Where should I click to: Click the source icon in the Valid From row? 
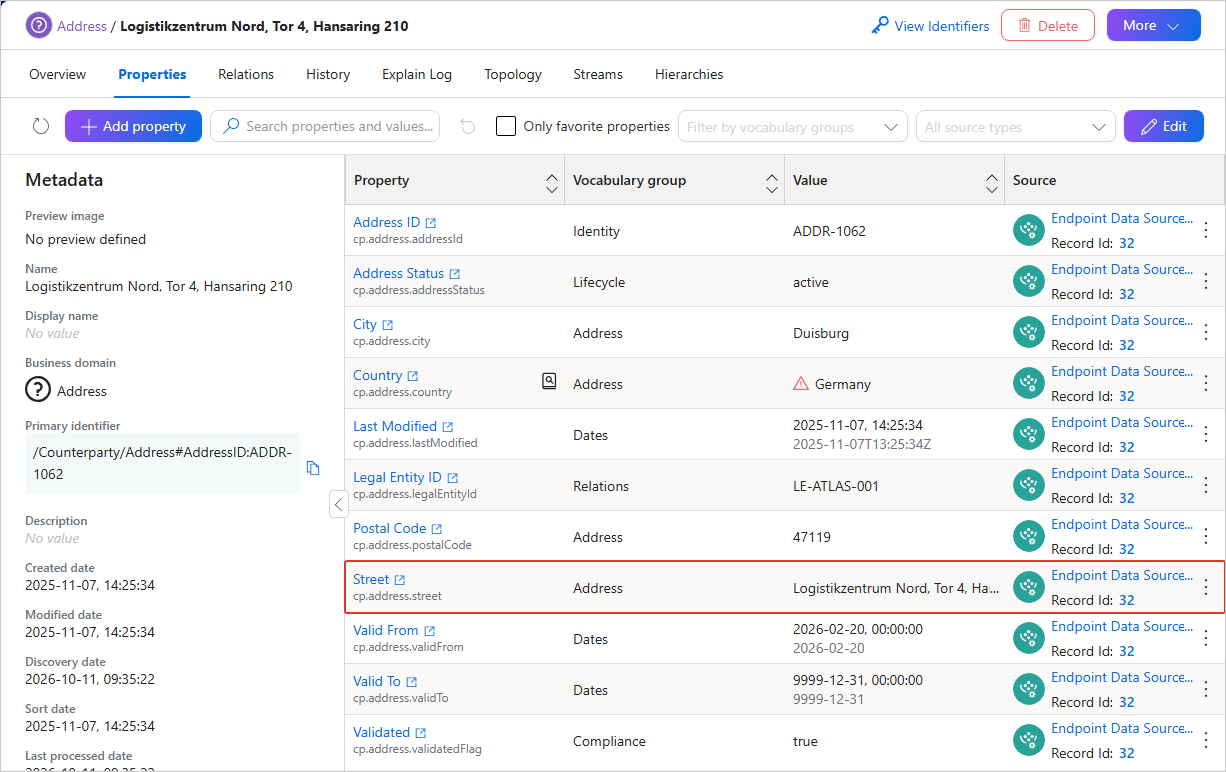(1028, 638)
